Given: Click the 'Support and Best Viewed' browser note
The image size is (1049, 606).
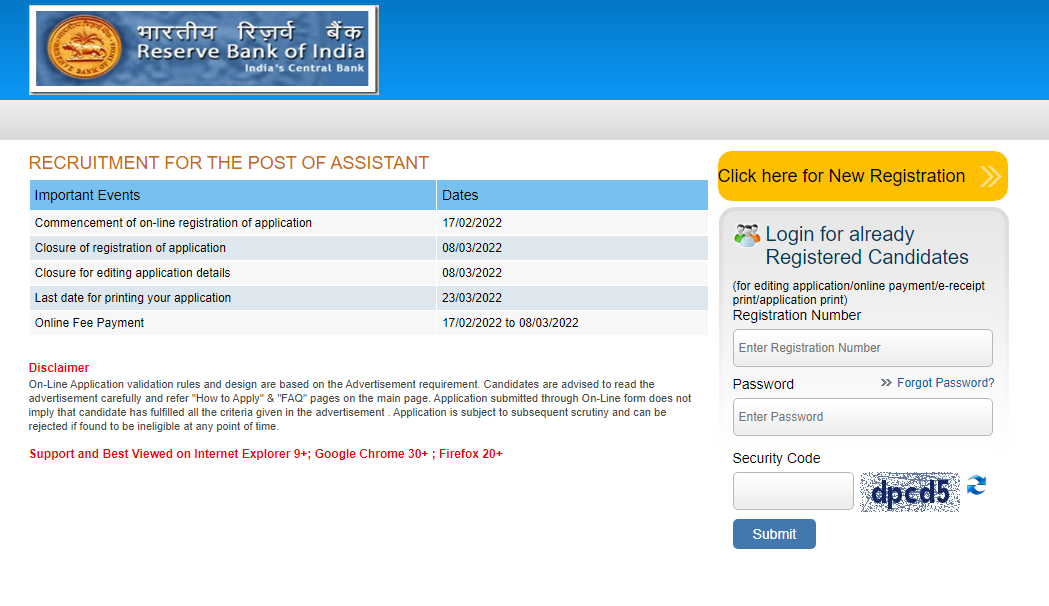Looking at the screenshot, I should pos(266,453).
